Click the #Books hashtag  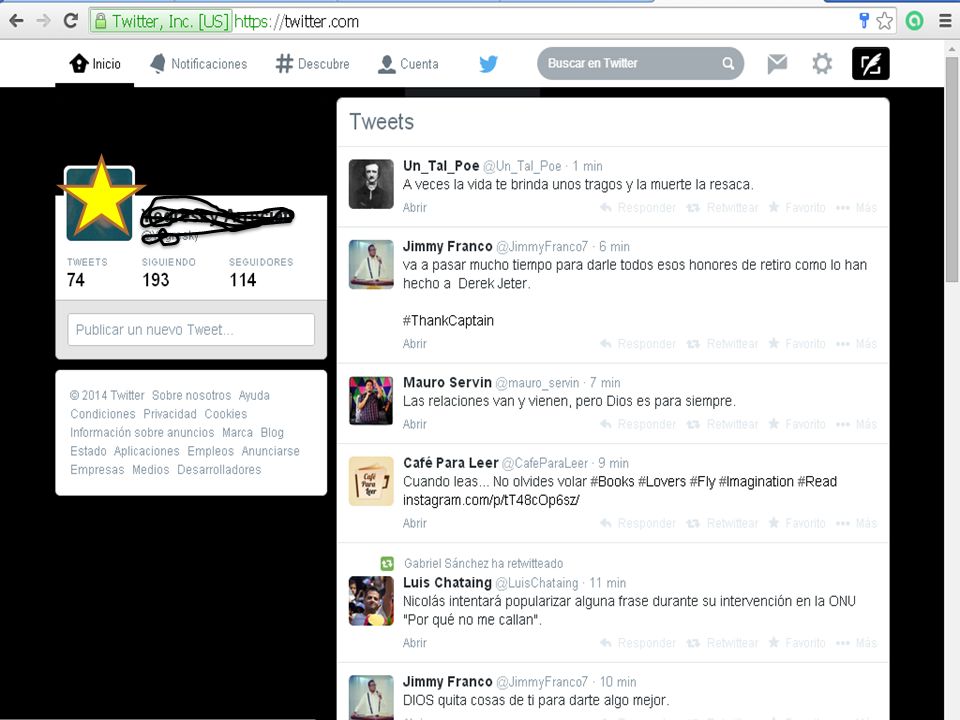click(612, 481)
